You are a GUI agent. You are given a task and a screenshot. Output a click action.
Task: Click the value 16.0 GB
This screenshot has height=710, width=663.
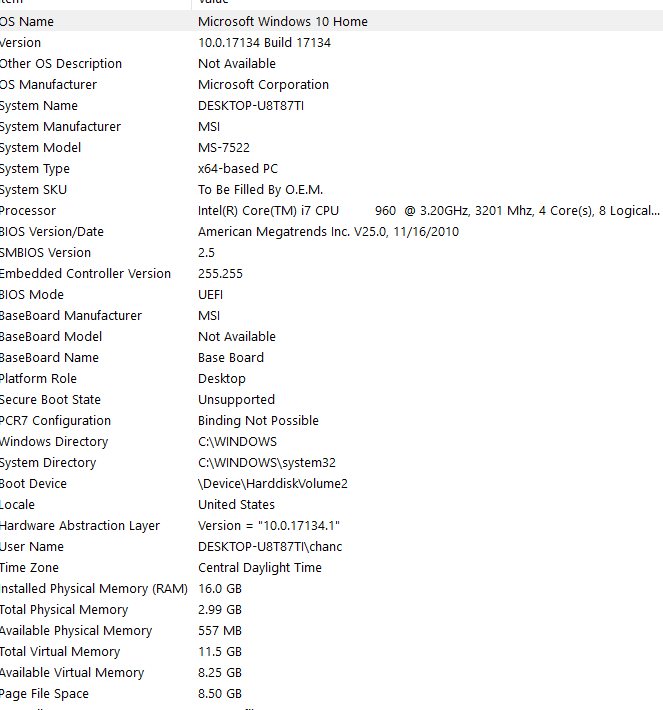220,589
